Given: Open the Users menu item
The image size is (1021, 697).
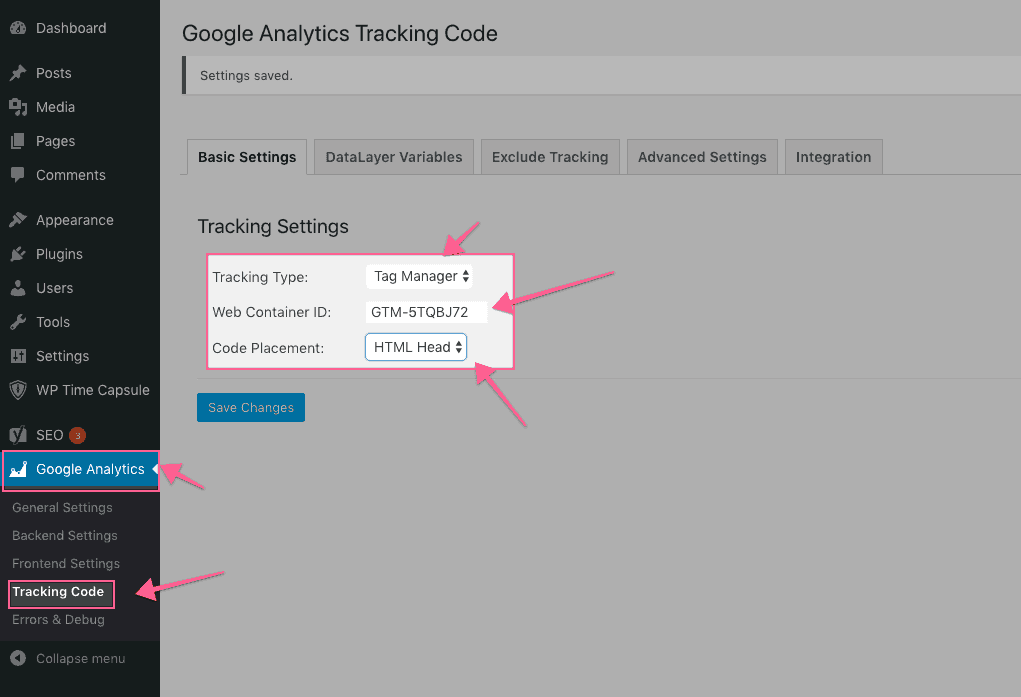Looking at the screenshot, I should [79, 288].
